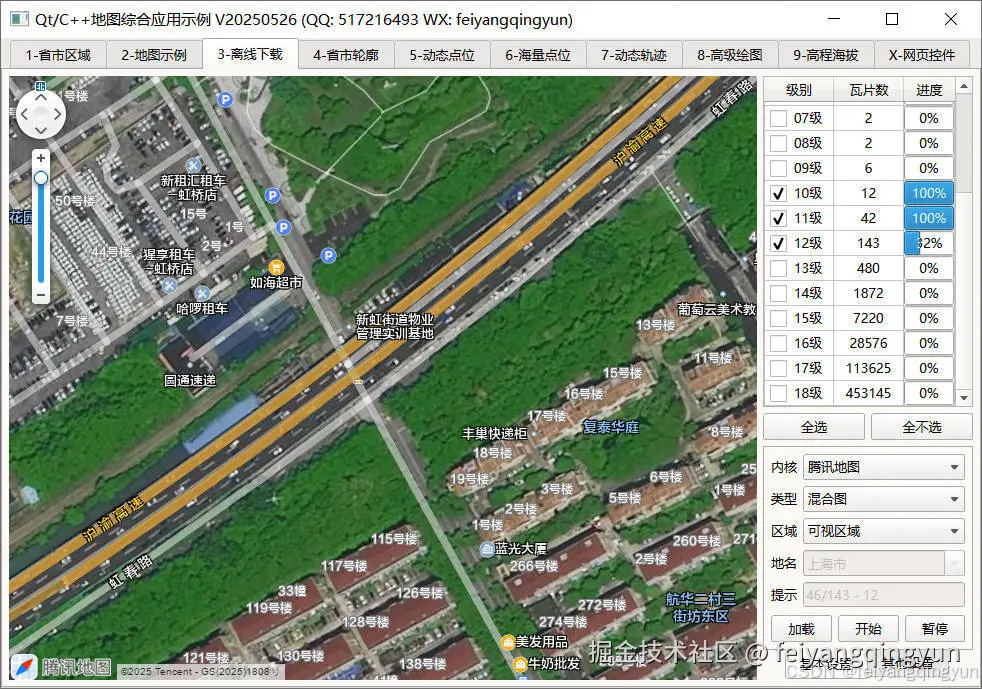982x689 pixels.
Task: Check the 17级 level checkbox
Action: pos(778,369)
